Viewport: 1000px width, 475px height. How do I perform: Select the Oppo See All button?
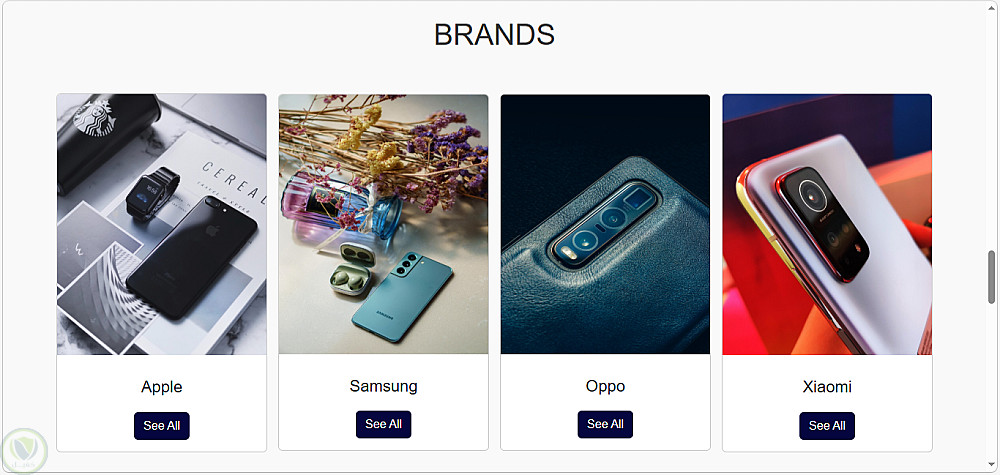(x=605, y=425)
